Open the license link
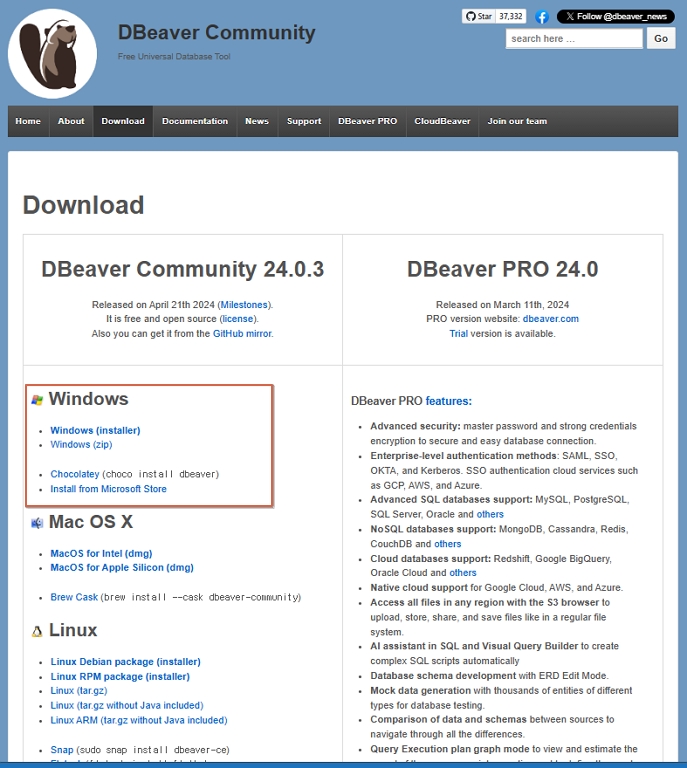Screen dimensions: 687x768 click(237, 319)
